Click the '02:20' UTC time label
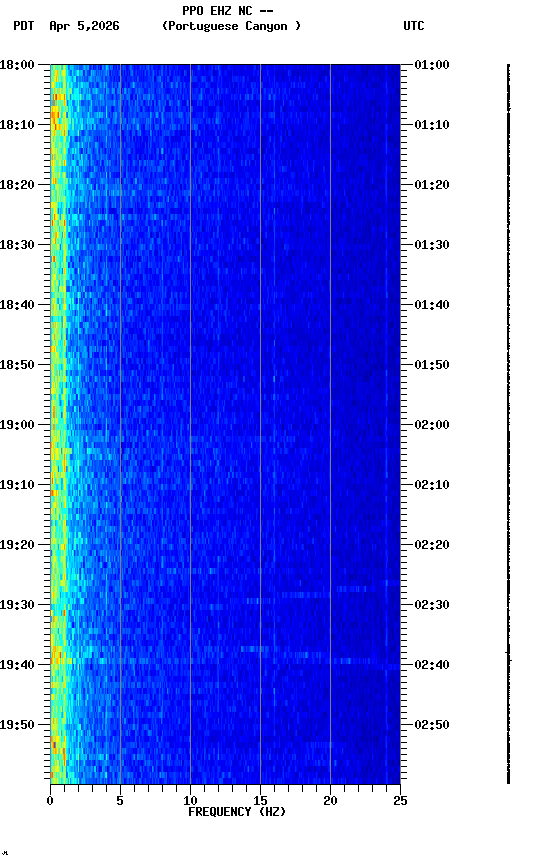Screen dimensions: 552x864 (x=432, y=546)
